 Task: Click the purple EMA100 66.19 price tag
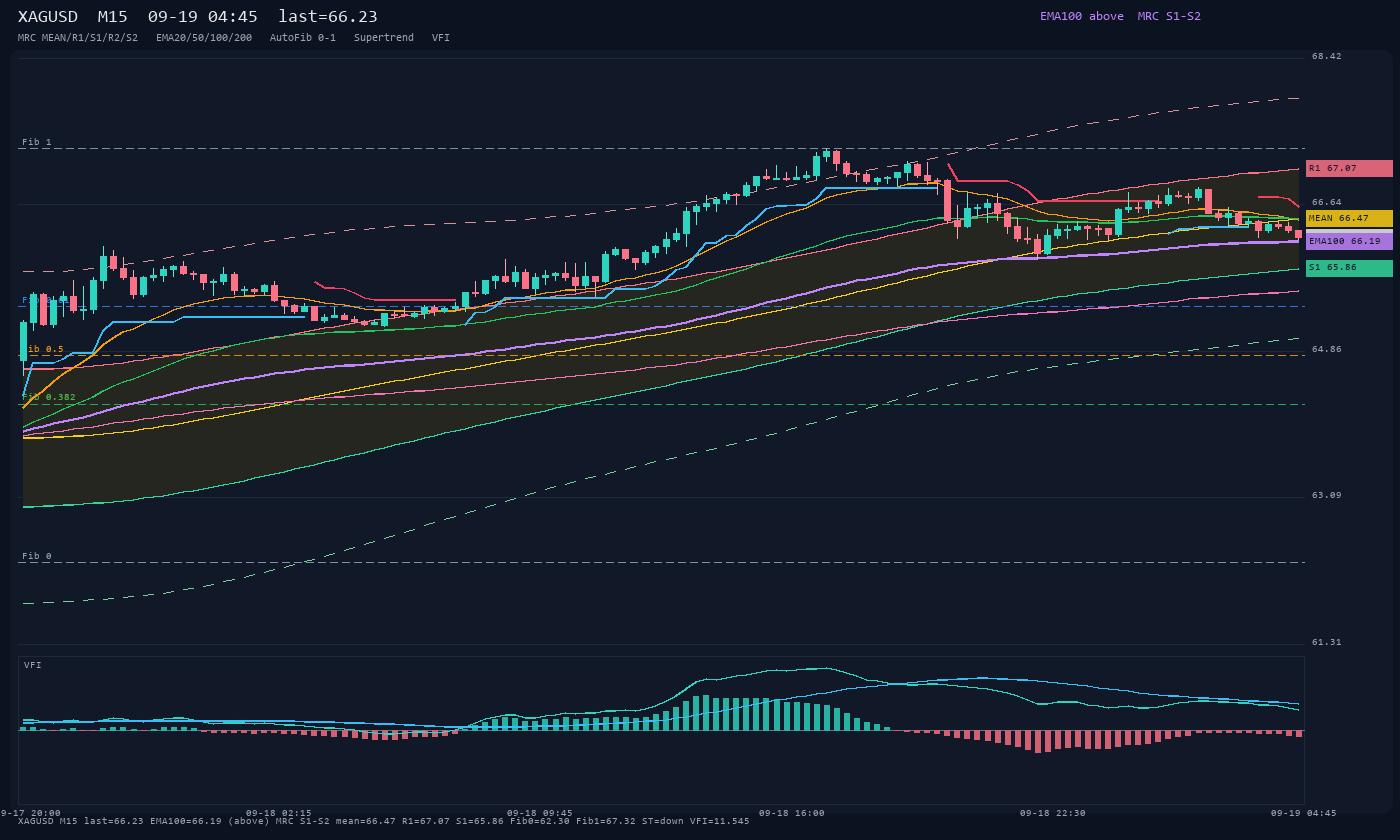(x=1349, y=241)
